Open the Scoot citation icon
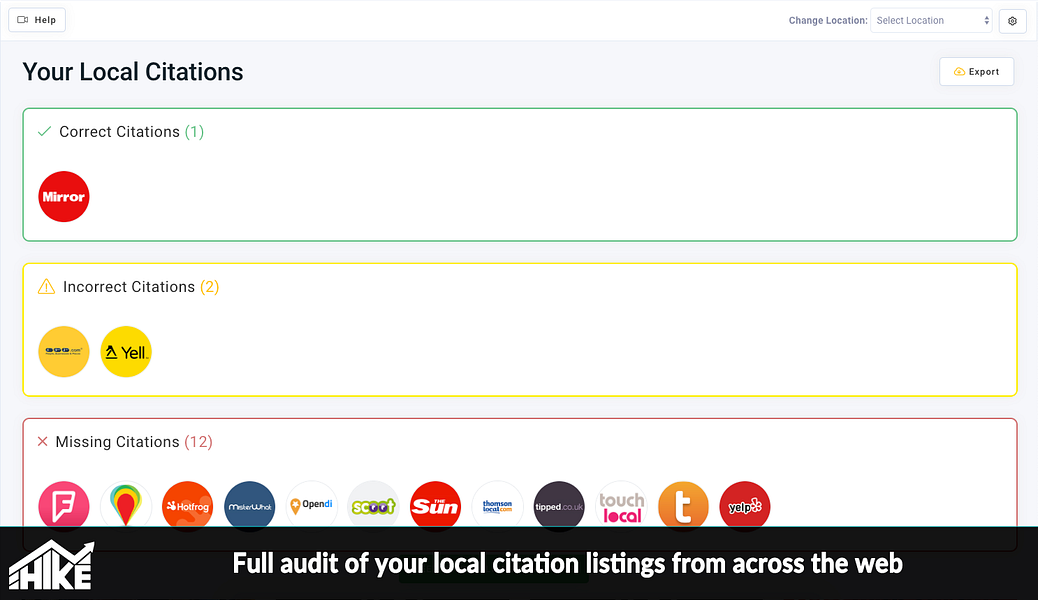1038x600 pixels. 373,506
